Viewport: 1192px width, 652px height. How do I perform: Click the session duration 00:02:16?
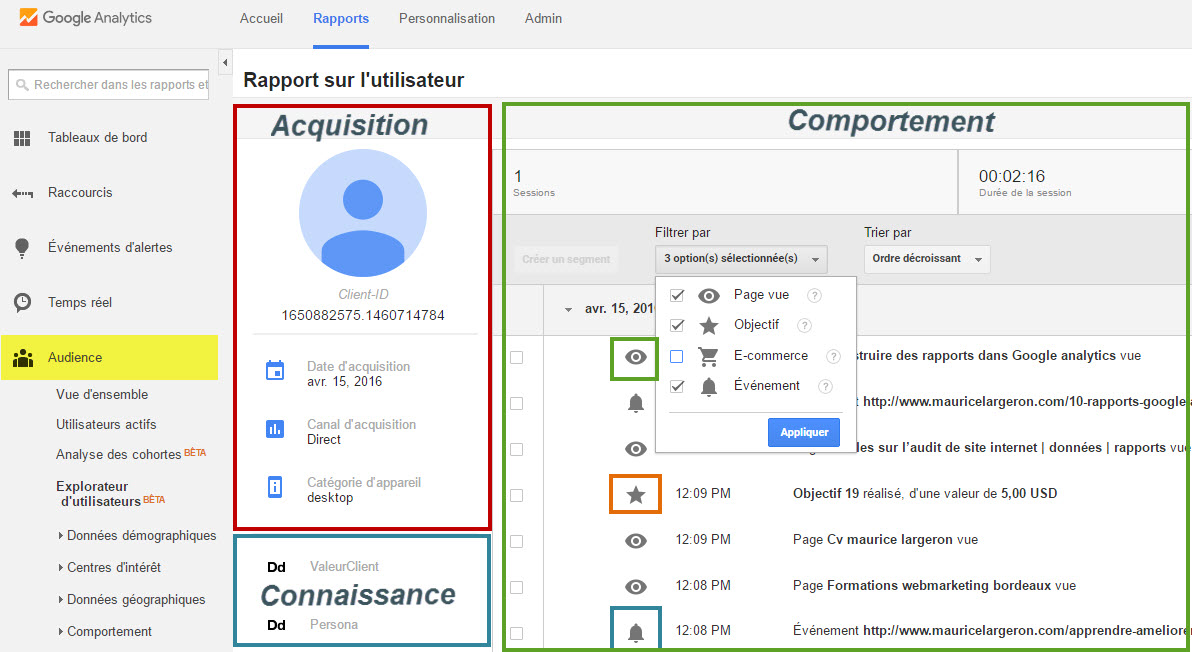(x=1012, y=176)
